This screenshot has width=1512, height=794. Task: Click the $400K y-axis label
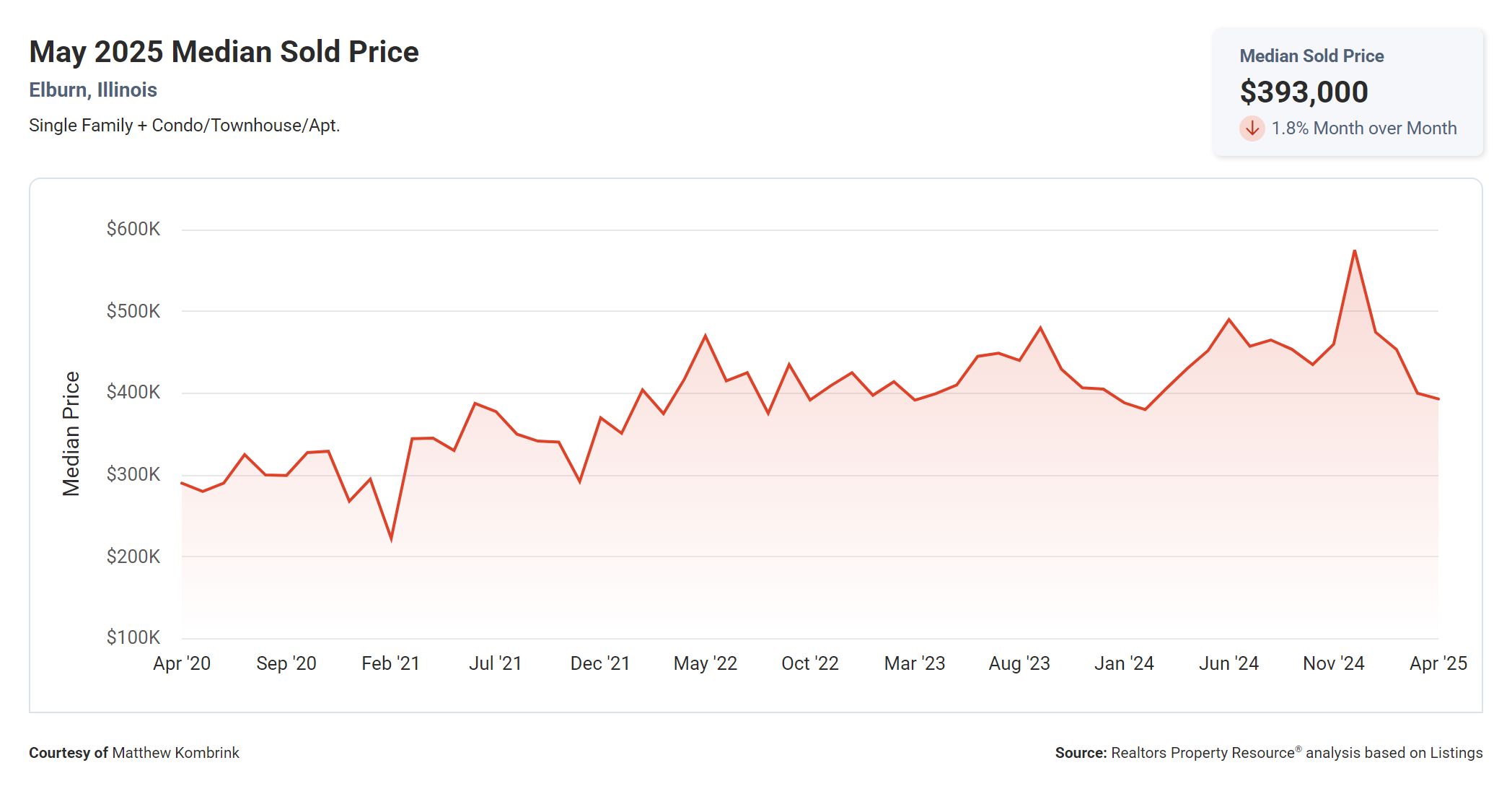click(133, 392)
